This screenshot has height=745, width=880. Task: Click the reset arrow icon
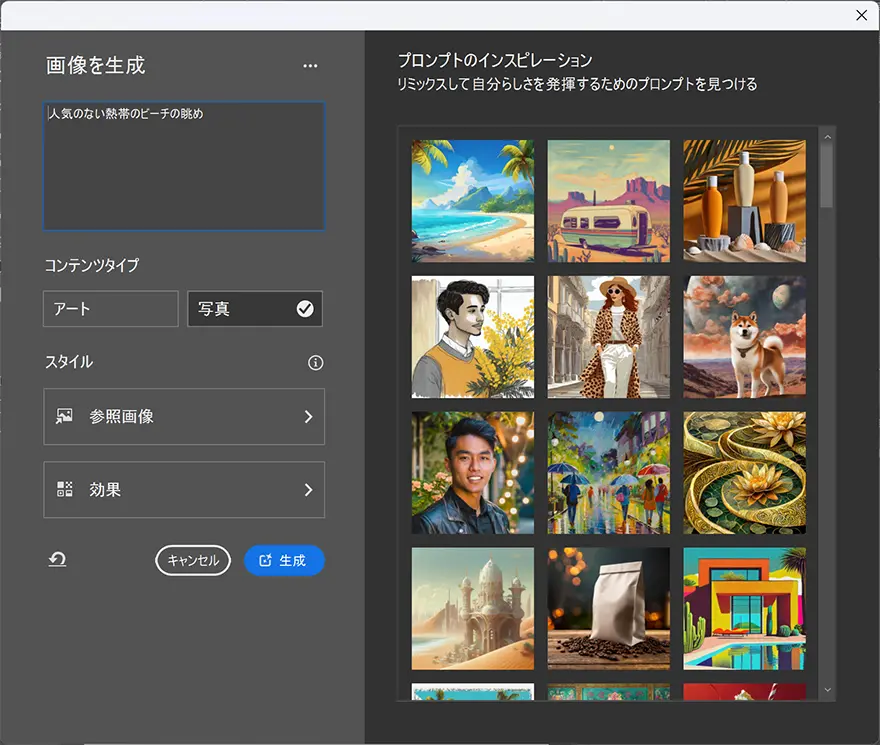(x=57, y=560)
